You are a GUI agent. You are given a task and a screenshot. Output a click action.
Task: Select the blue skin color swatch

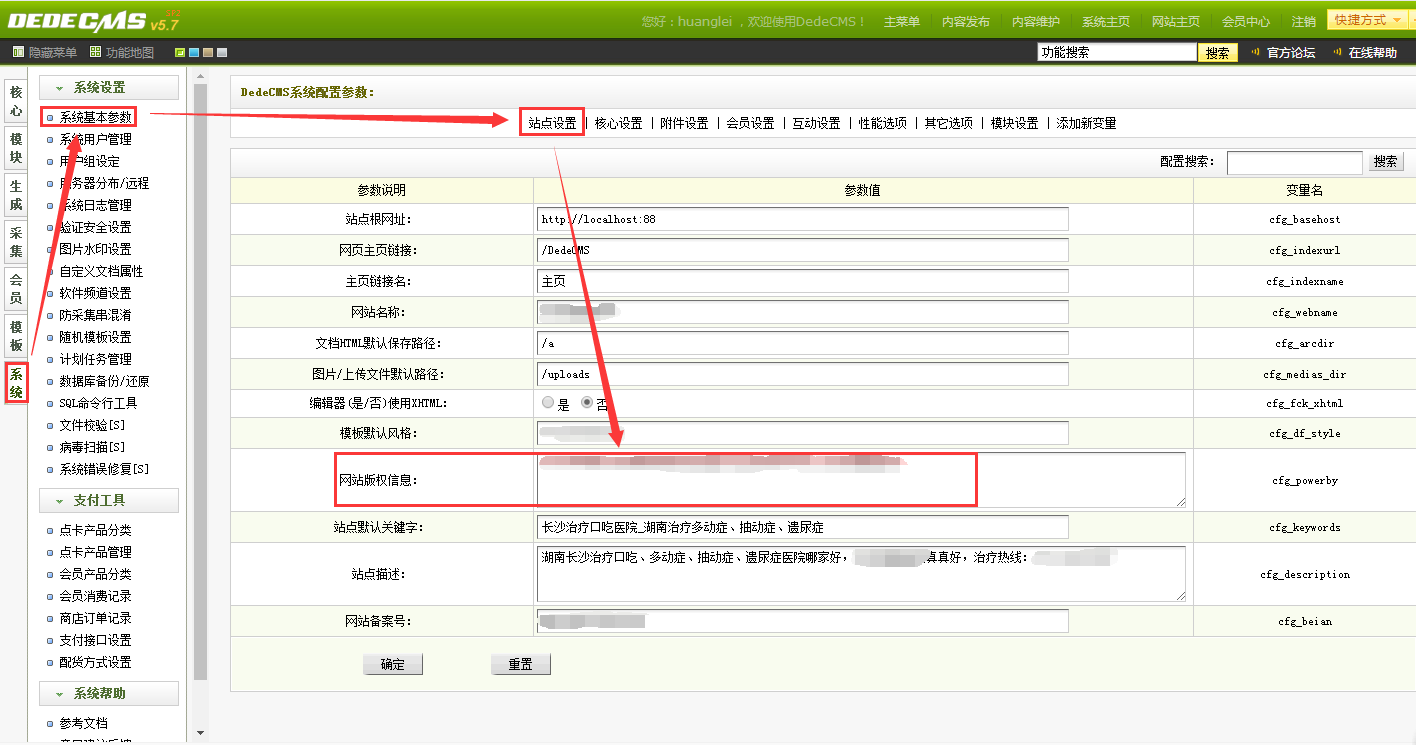tap(194, 52)
